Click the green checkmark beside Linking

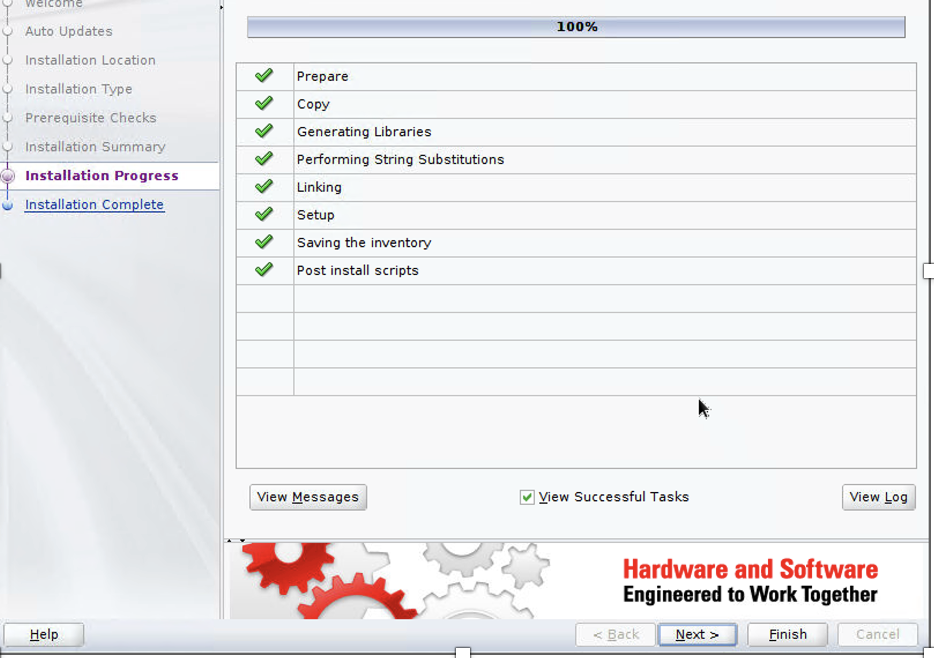264,186
